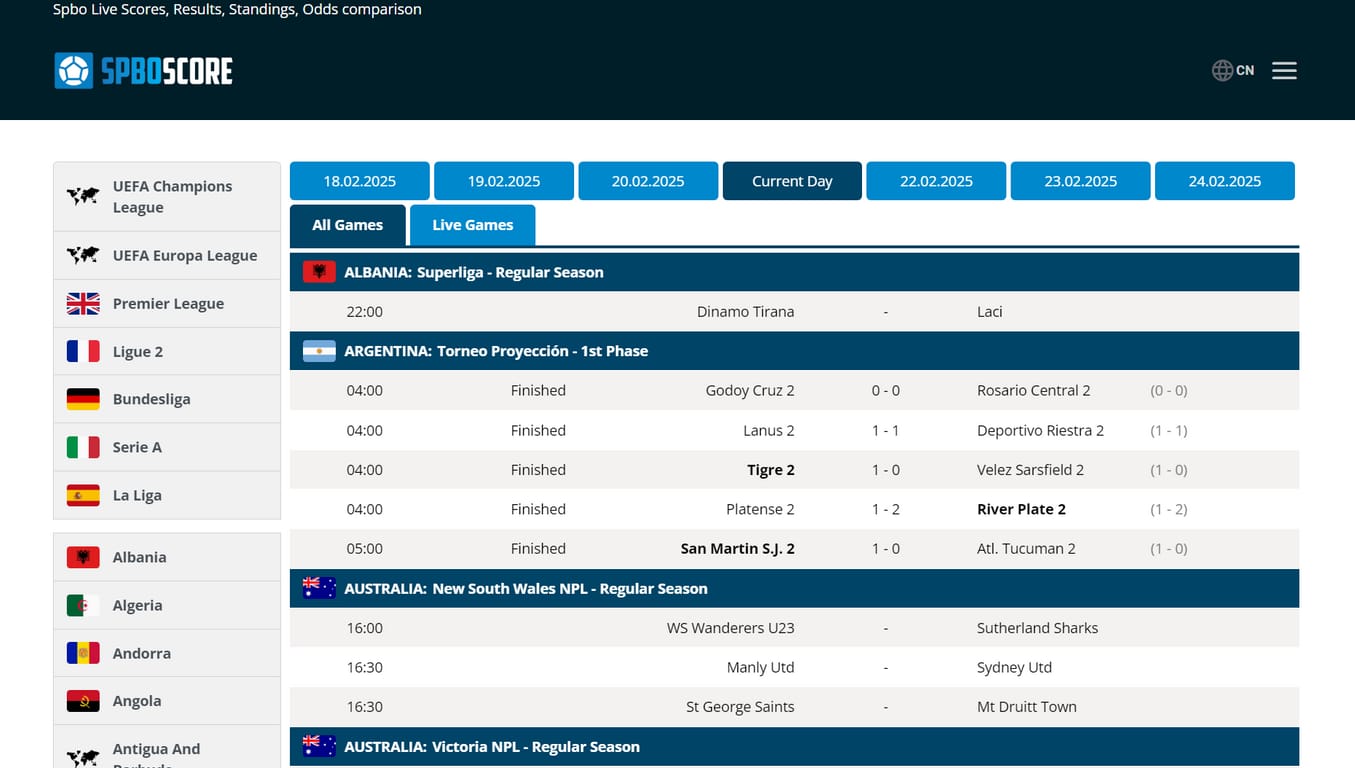Click the UK flag beside Premier League
The image size is (1355, 768).
point(83,304)
